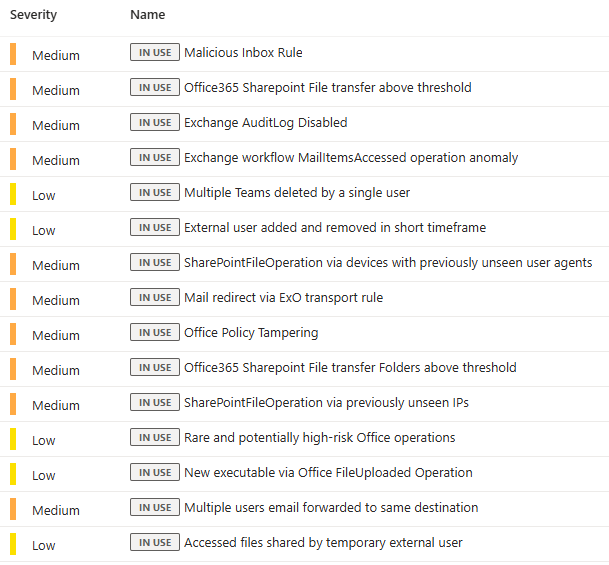Click IN USE badge for Mail redirect via ExO

click(155, 297)
